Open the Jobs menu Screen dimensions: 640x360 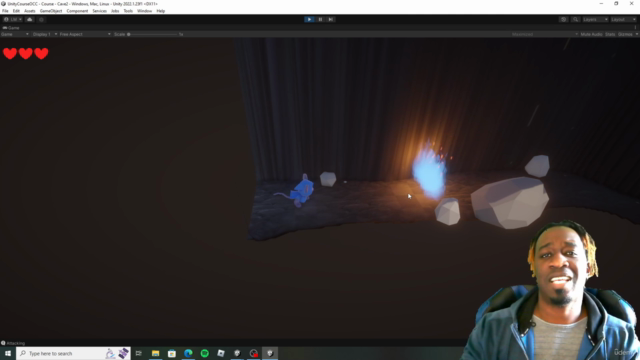(115, 11)
